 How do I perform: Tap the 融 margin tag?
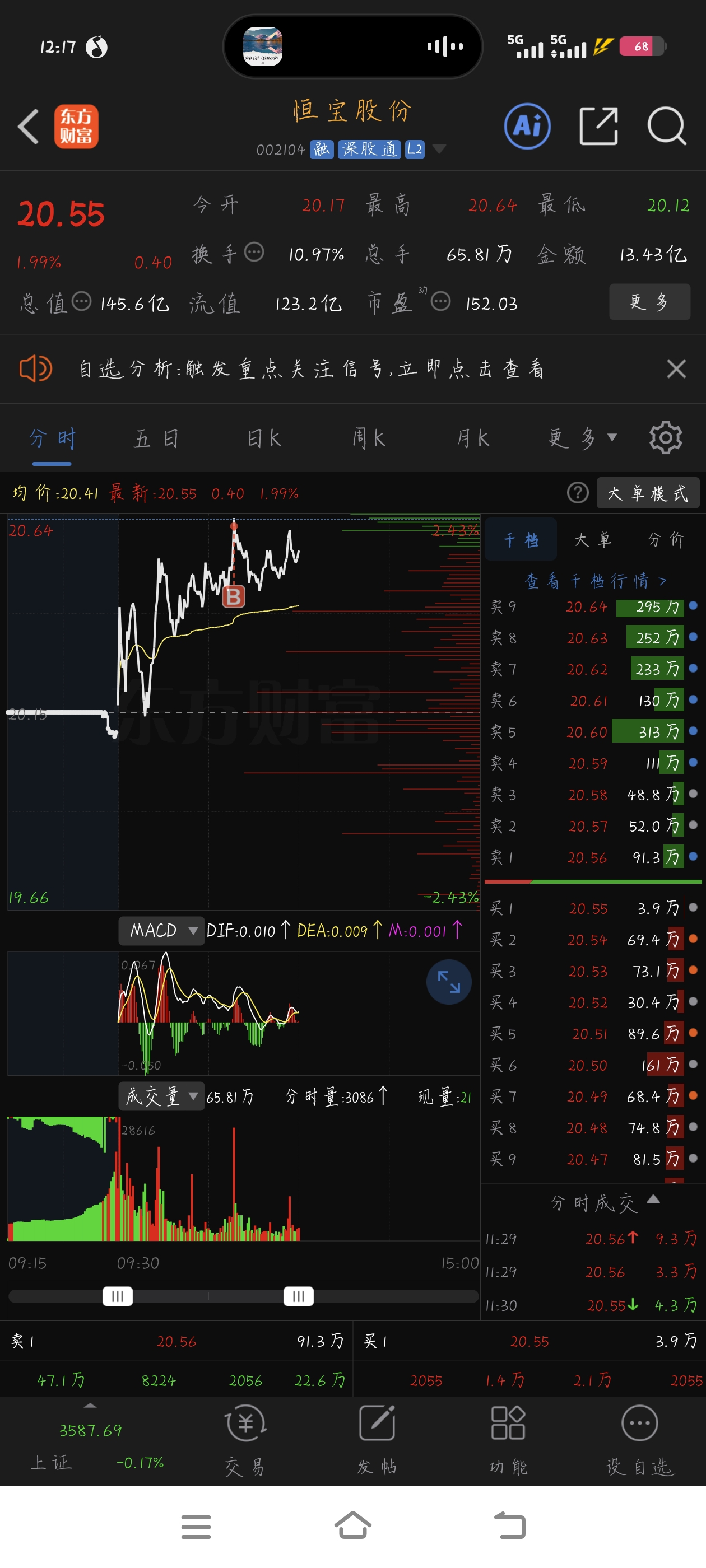tap(322, 149)
